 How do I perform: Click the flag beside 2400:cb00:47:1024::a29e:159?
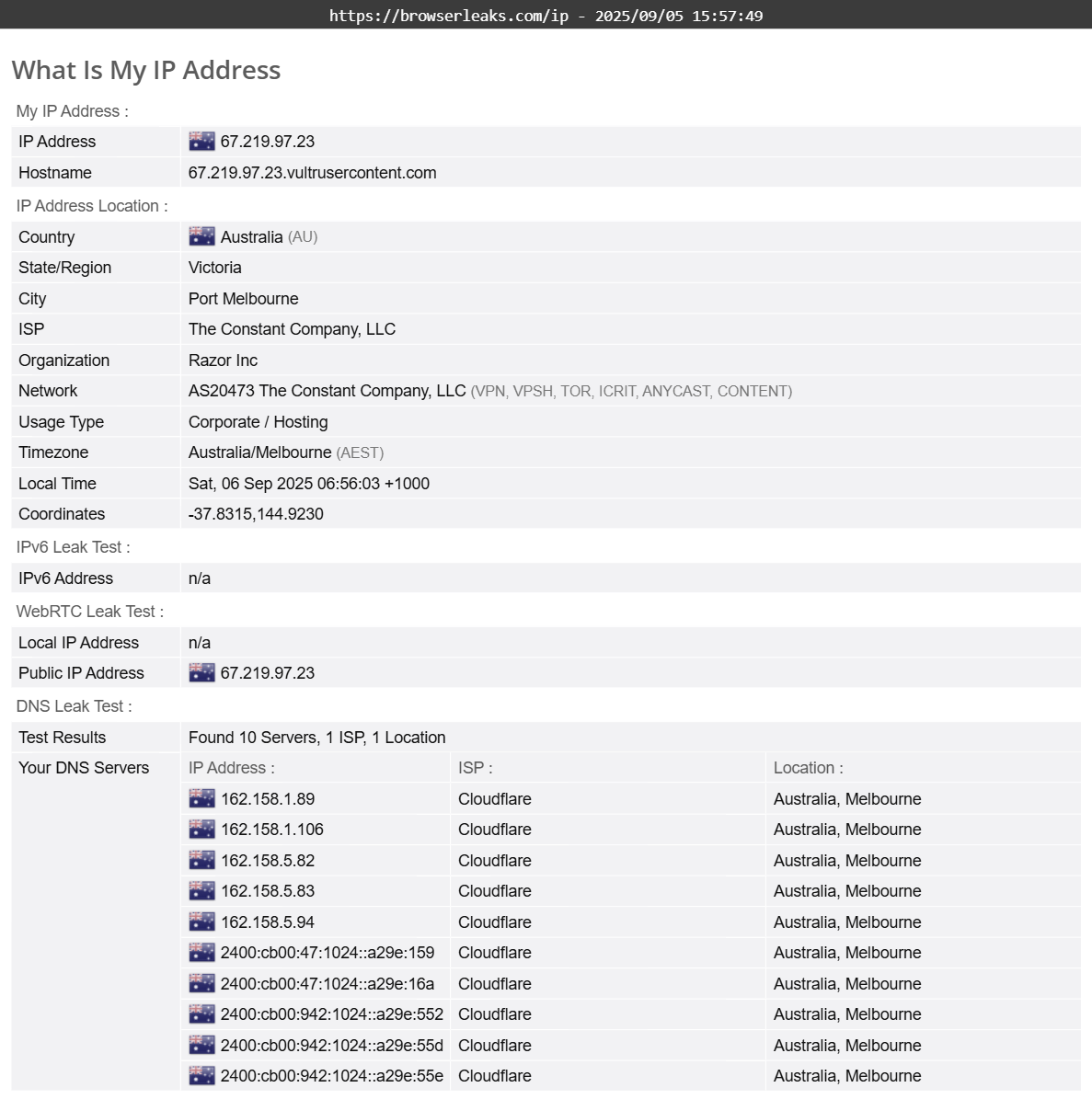(x=201, y=953)
